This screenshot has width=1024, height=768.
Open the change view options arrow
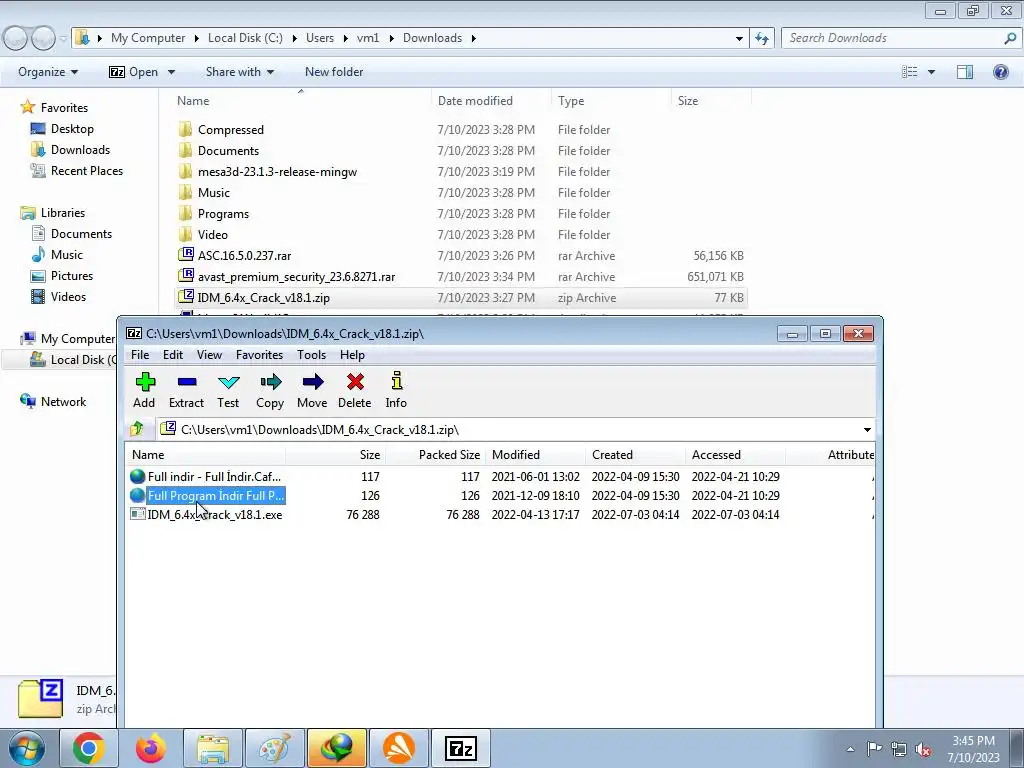click(x=931, y=72)
